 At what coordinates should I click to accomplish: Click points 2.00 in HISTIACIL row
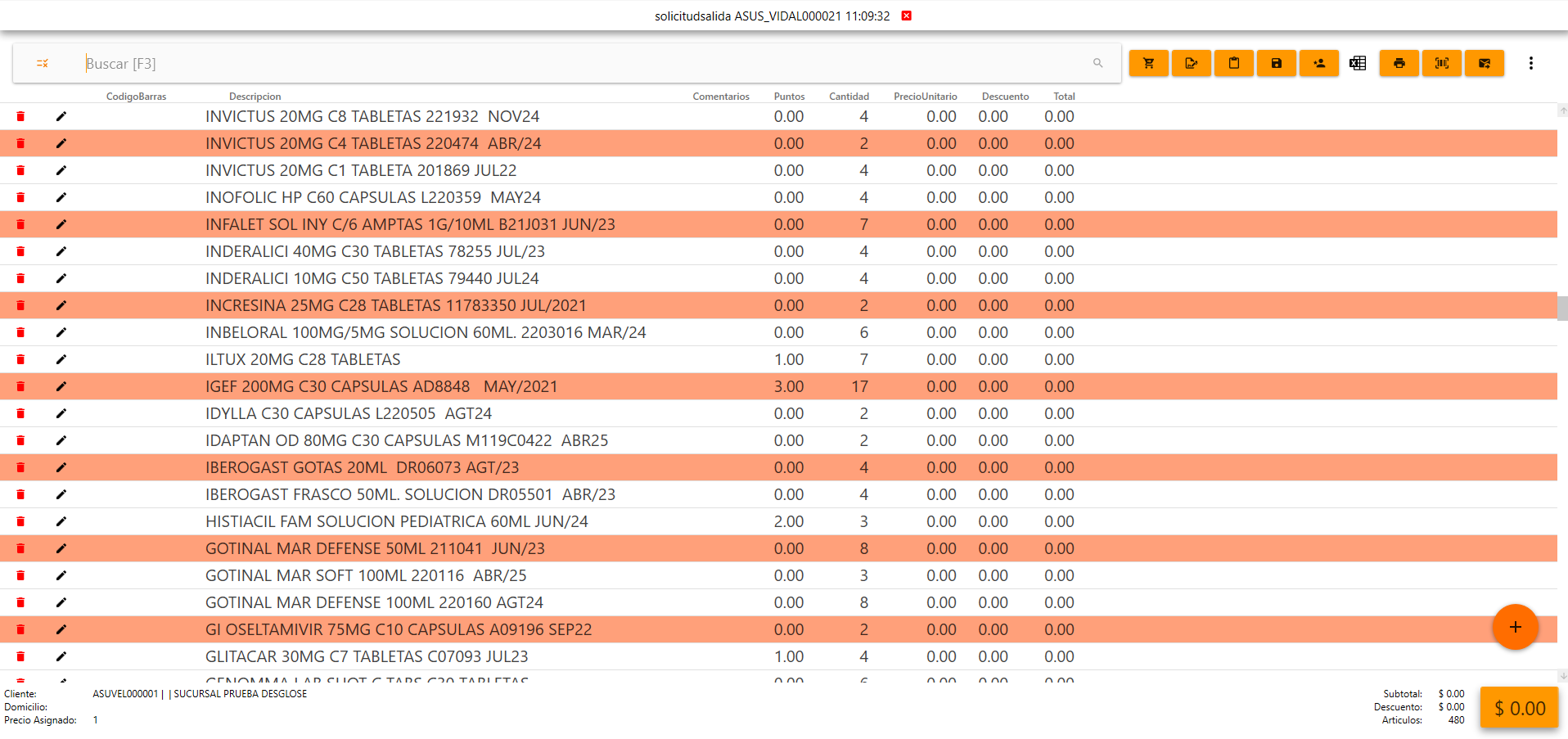[789, 521]
